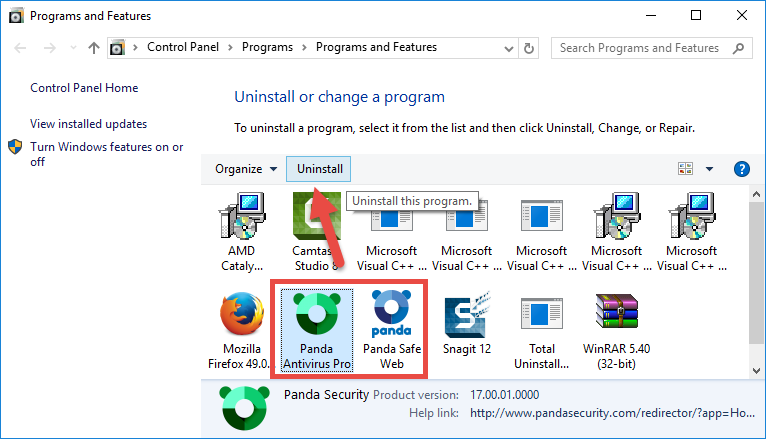The image size is (766, 439).
Task: Click the change view icon in toolbar
Action: [x=685, y=169]
